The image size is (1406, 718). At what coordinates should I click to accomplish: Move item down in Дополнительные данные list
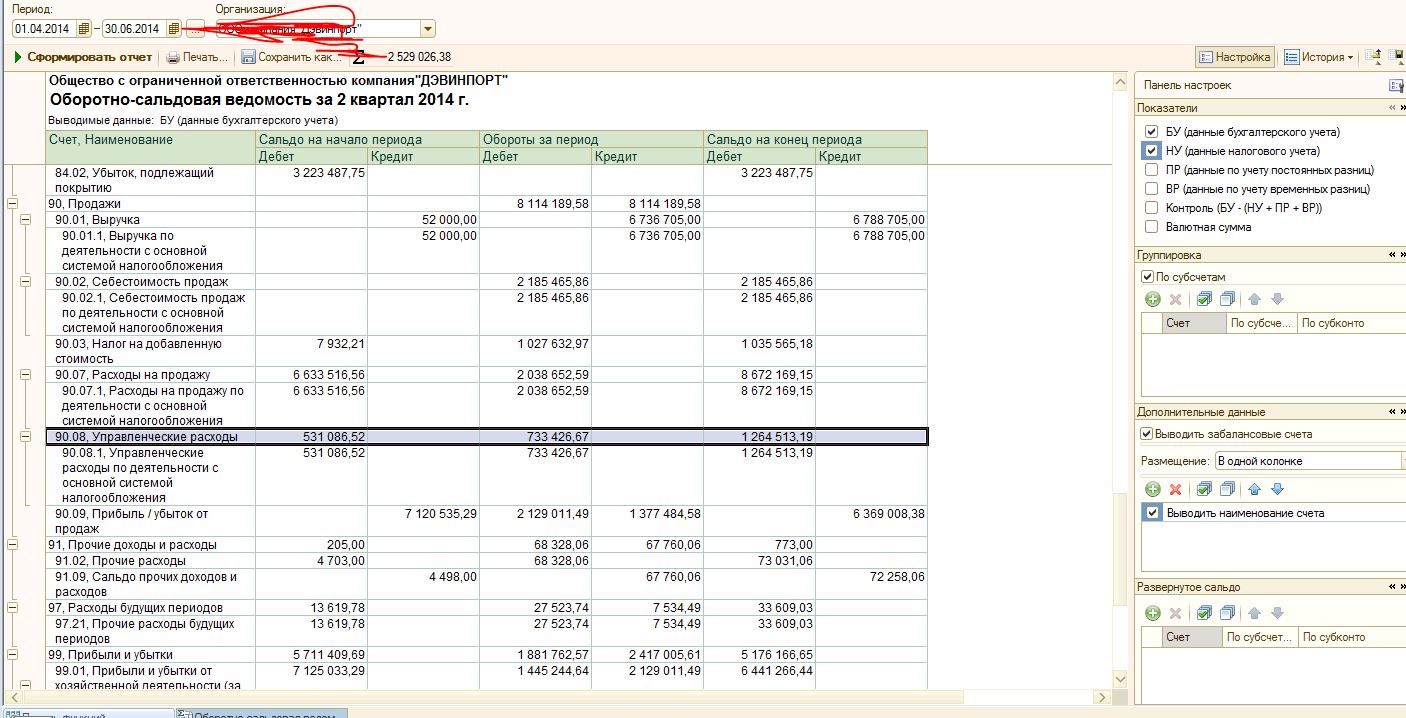[x=1277, y=489]
